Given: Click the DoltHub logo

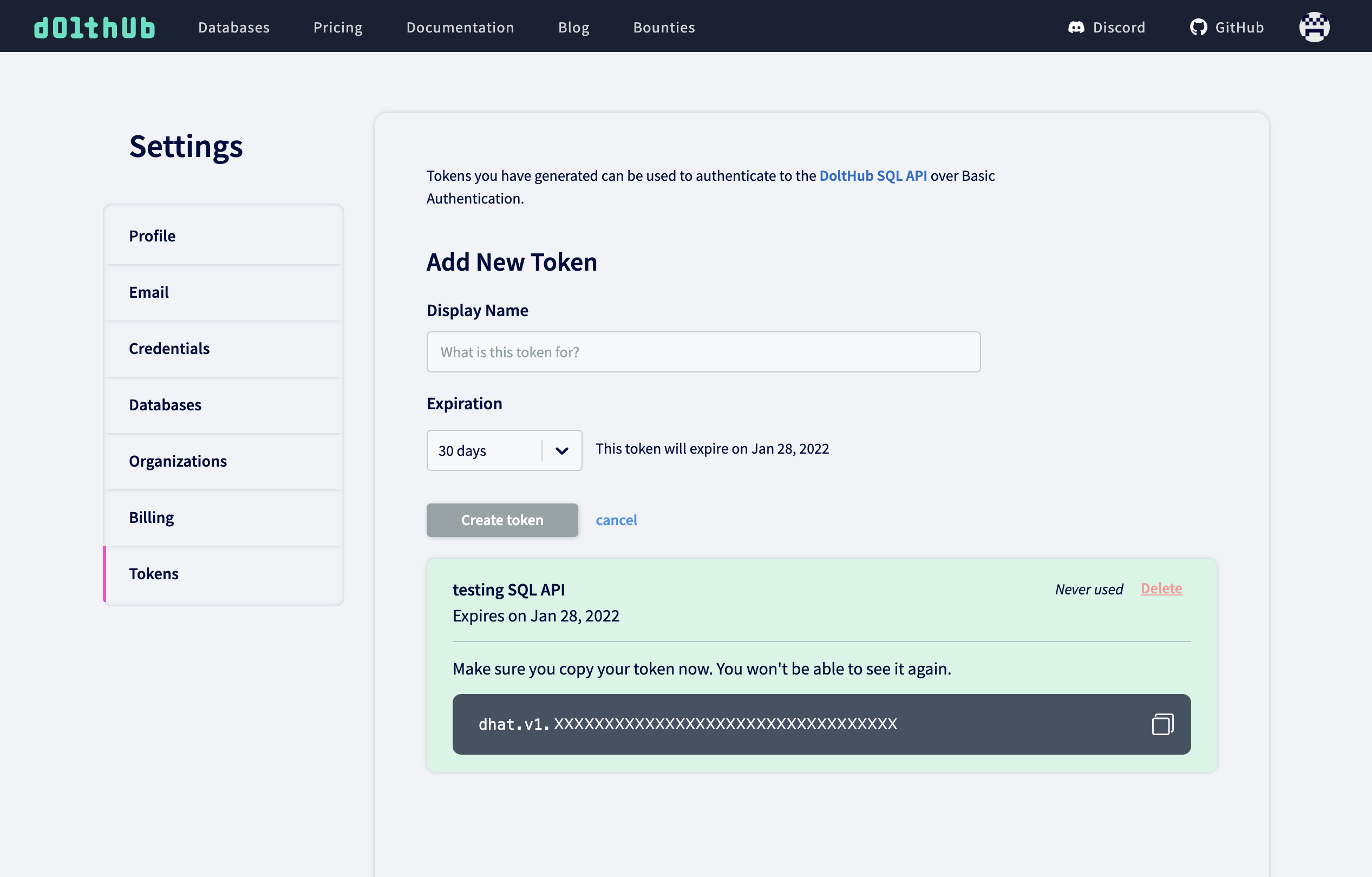Looking at the screenshot, I should (x=95, y=28).
